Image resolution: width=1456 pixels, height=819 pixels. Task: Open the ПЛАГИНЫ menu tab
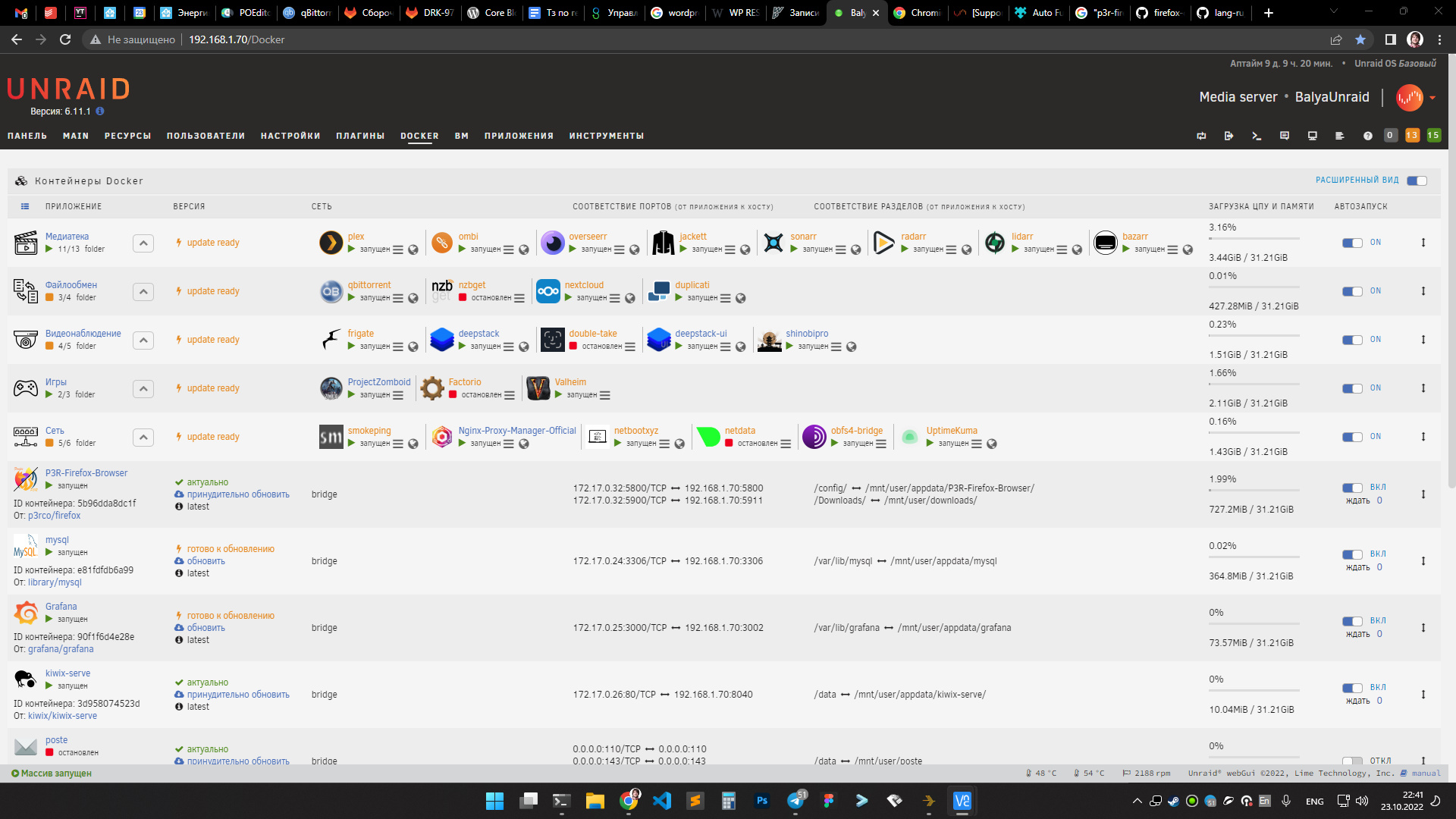(x=360, y=136)
